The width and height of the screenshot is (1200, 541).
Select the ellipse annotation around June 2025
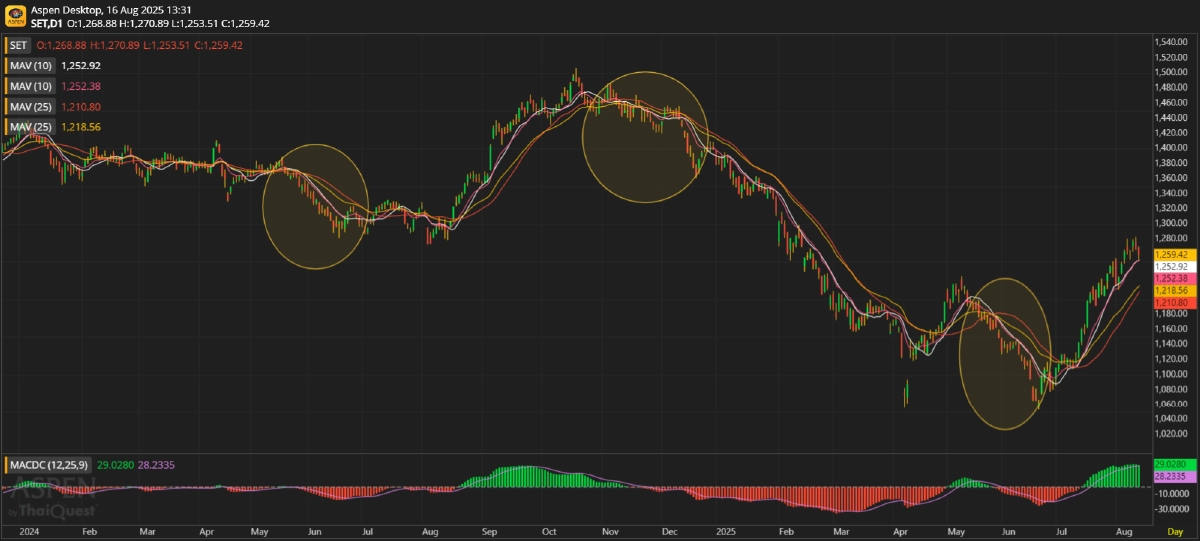click(x=1005, y=354)
